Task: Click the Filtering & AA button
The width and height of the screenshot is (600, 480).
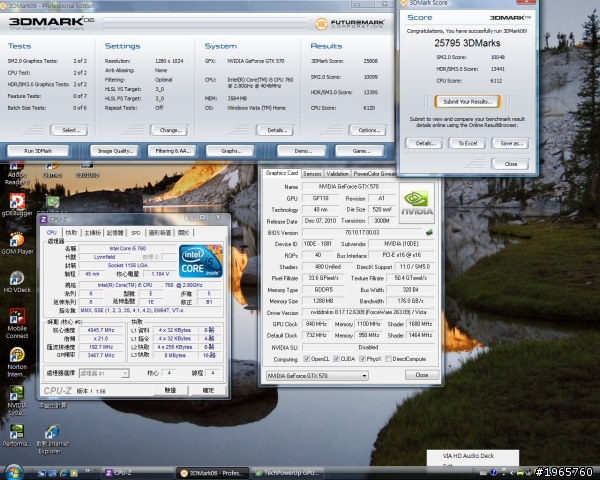Action: coord(172,151)
